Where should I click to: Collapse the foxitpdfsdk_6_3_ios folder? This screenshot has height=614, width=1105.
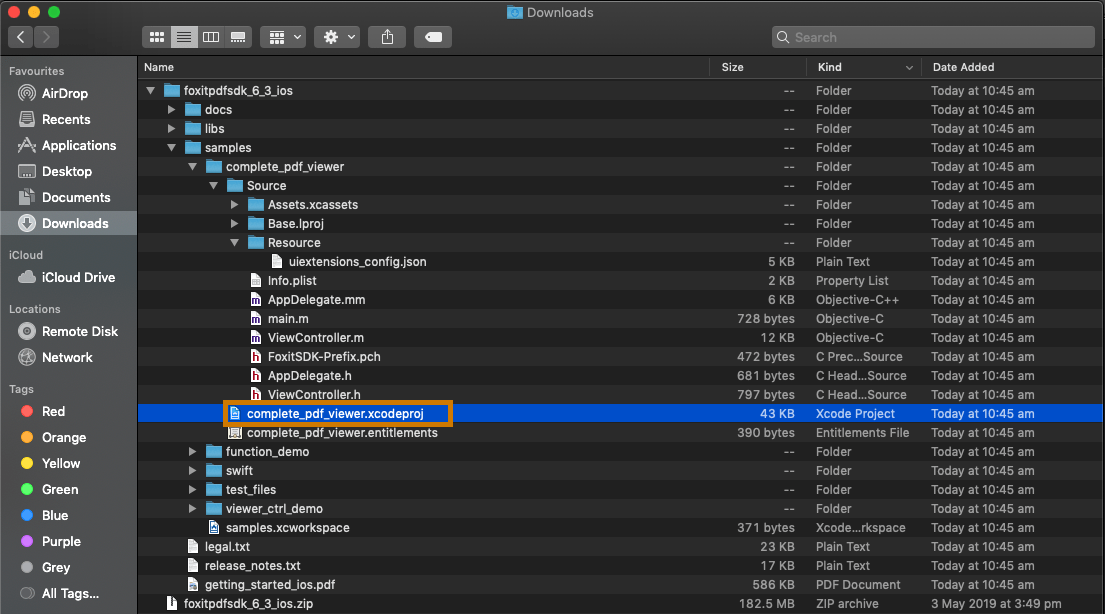click(150, 90)
